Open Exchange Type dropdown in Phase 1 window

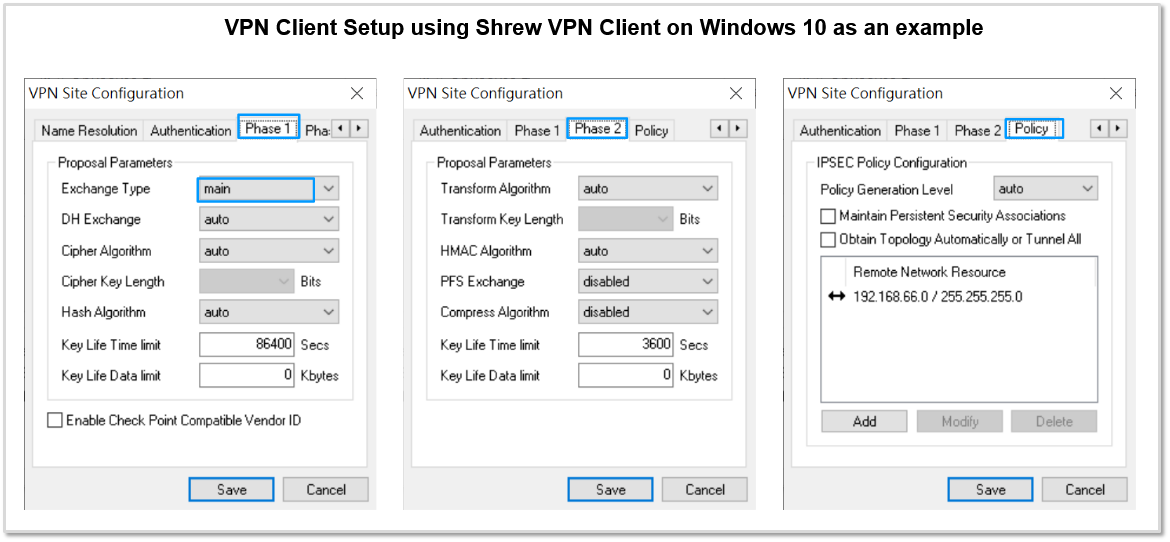269,189
